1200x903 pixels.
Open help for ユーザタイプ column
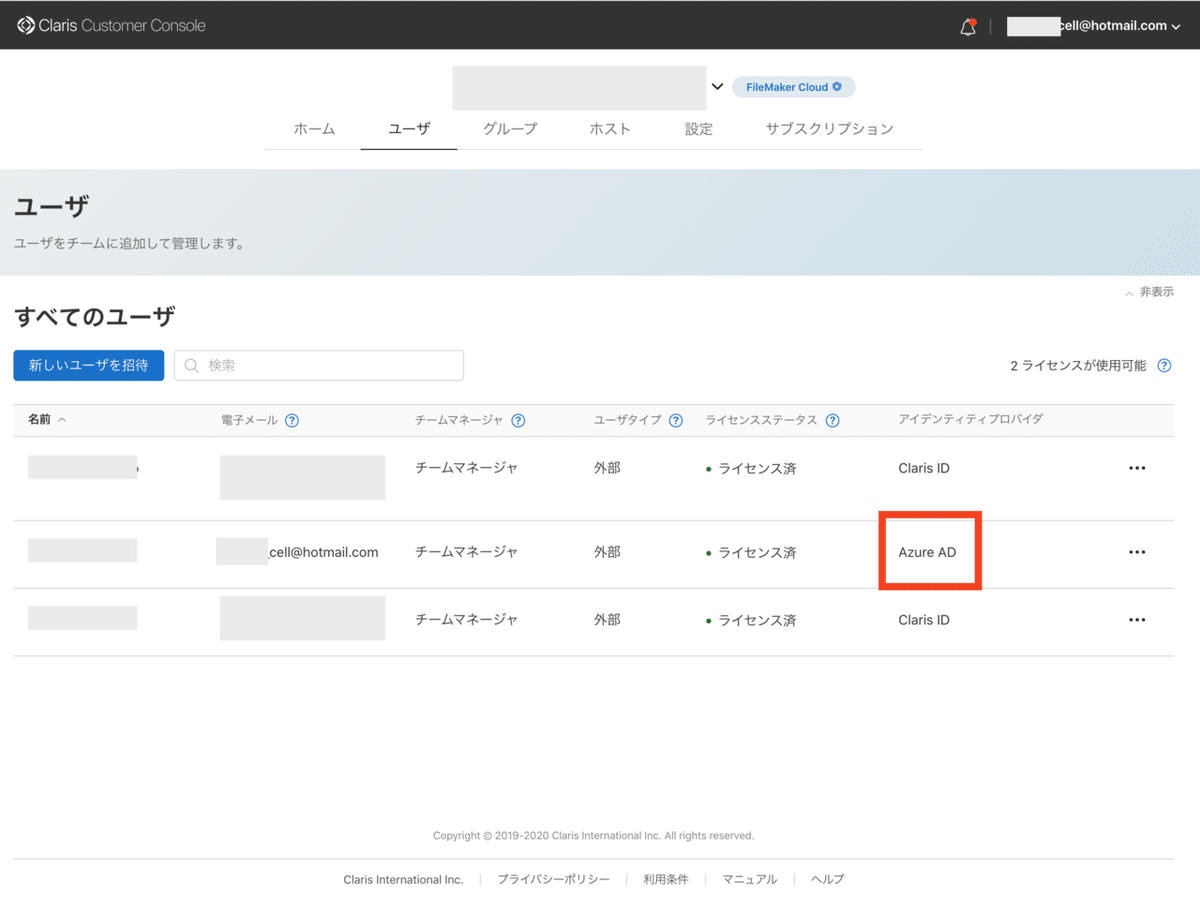coord(676,420)
